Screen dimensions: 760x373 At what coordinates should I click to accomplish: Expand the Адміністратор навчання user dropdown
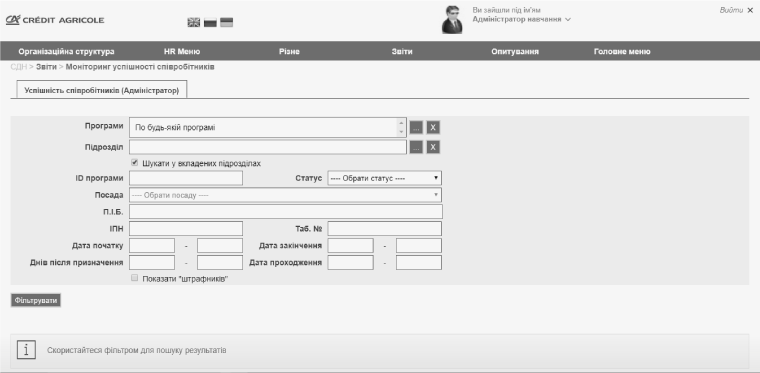pos(522,19)
